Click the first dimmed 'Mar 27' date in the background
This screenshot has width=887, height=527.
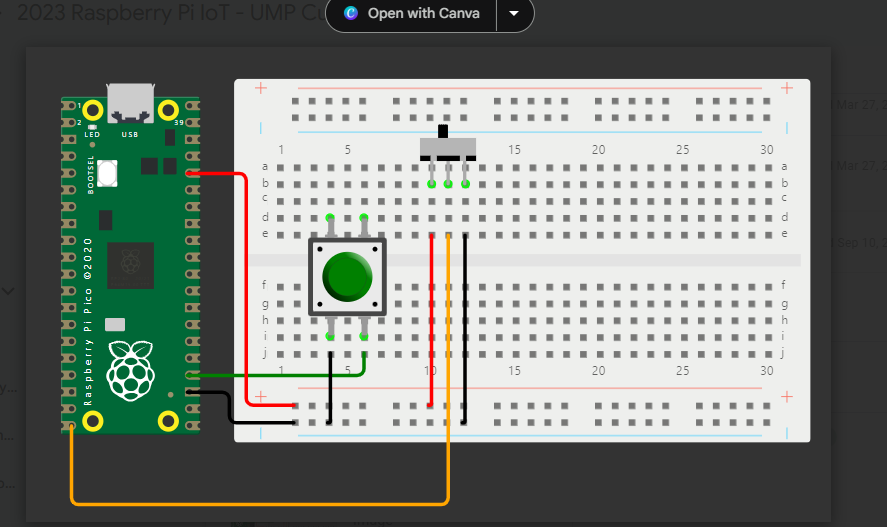click(860, 105)
